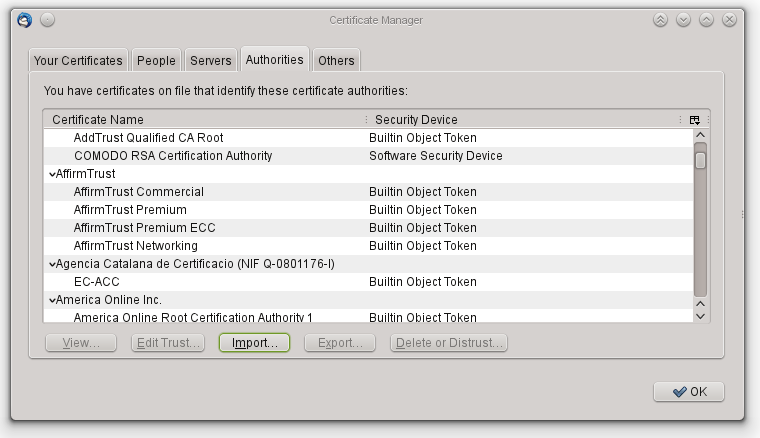Click the pin window button beside Thunderbird icon
The image size is (760, 438).
pos(48,20)
